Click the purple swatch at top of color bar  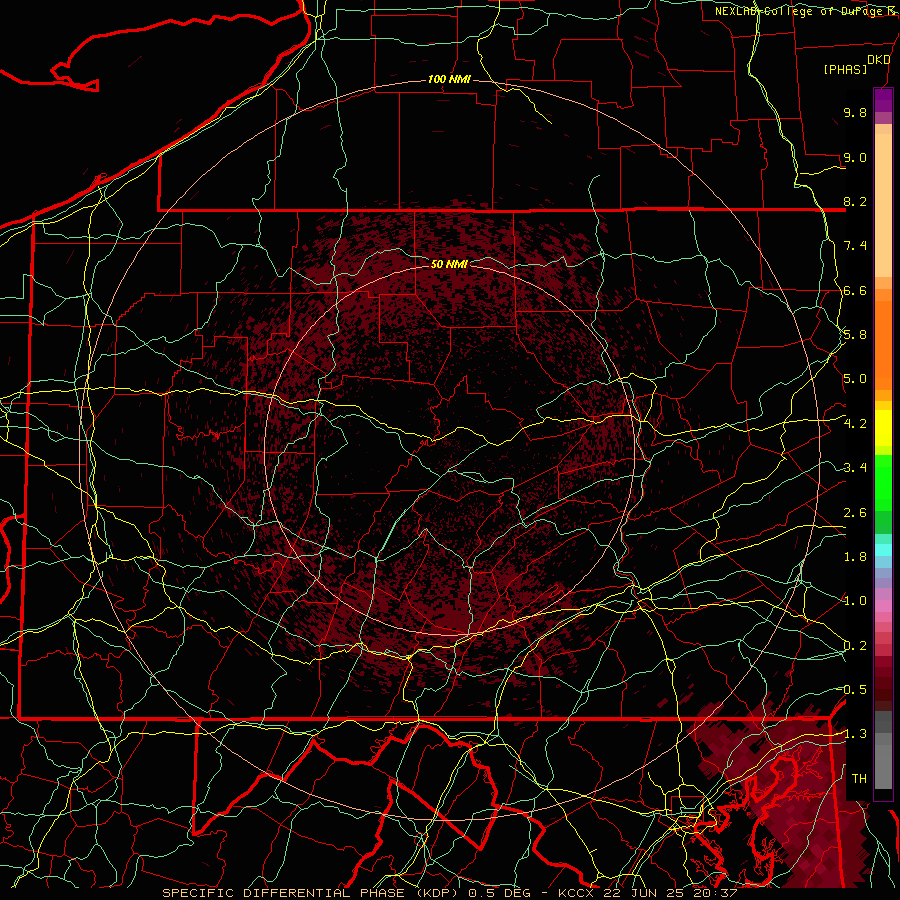pos(883,100)
